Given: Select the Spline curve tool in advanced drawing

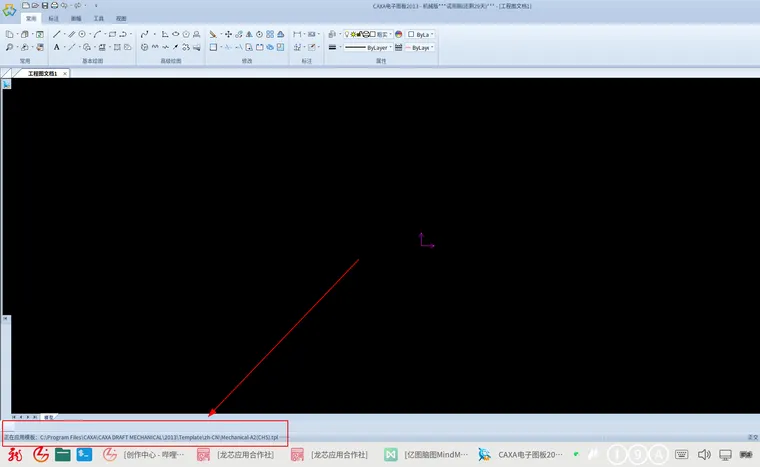Looking at the screenshot, I should 144,34.
